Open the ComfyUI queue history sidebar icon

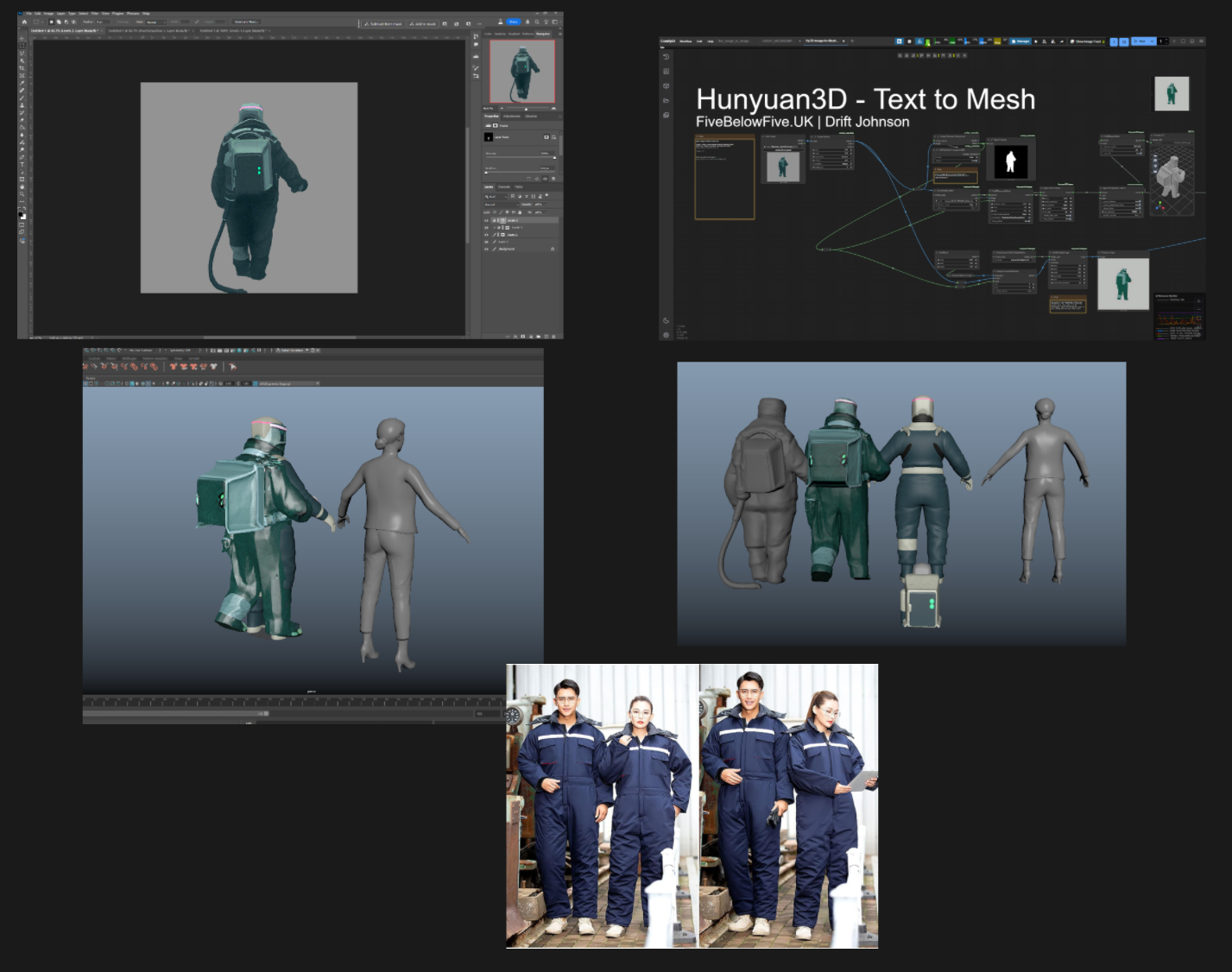click(x=666, y=57)
